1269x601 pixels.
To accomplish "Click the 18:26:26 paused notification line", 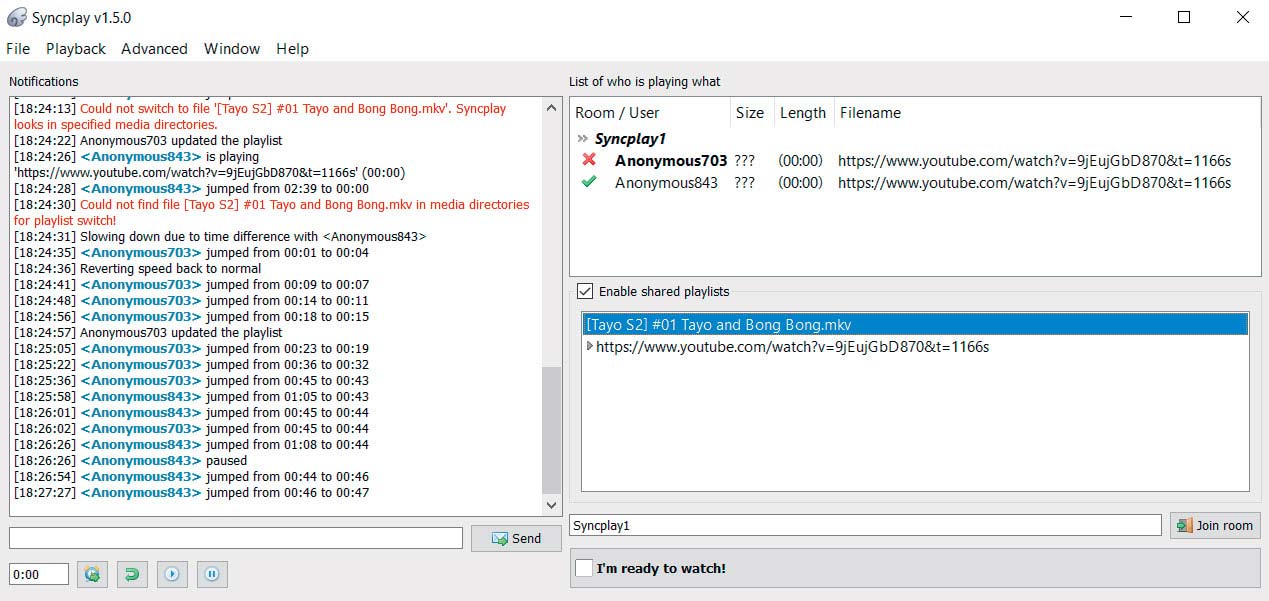I will [x=130, y=460].
